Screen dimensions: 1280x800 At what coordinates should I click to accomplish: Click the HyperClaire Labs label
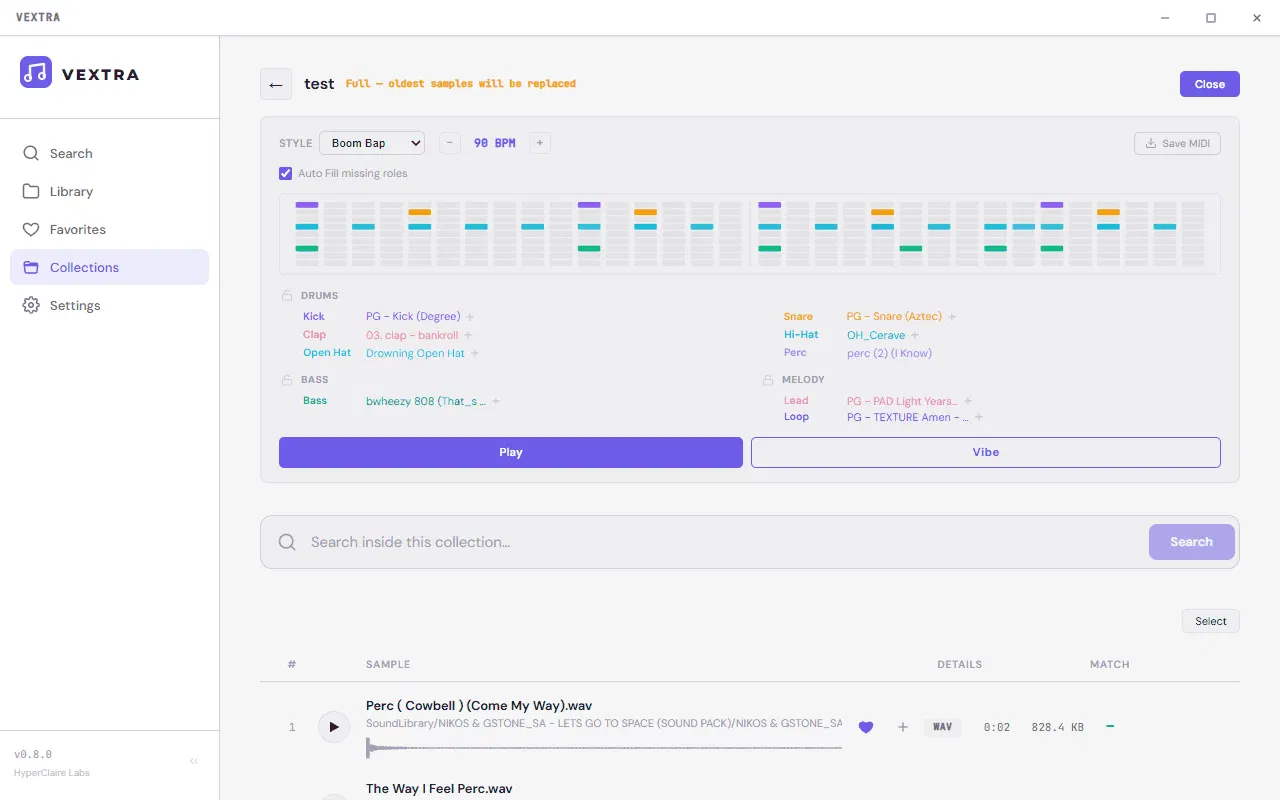tap(52, 773)
